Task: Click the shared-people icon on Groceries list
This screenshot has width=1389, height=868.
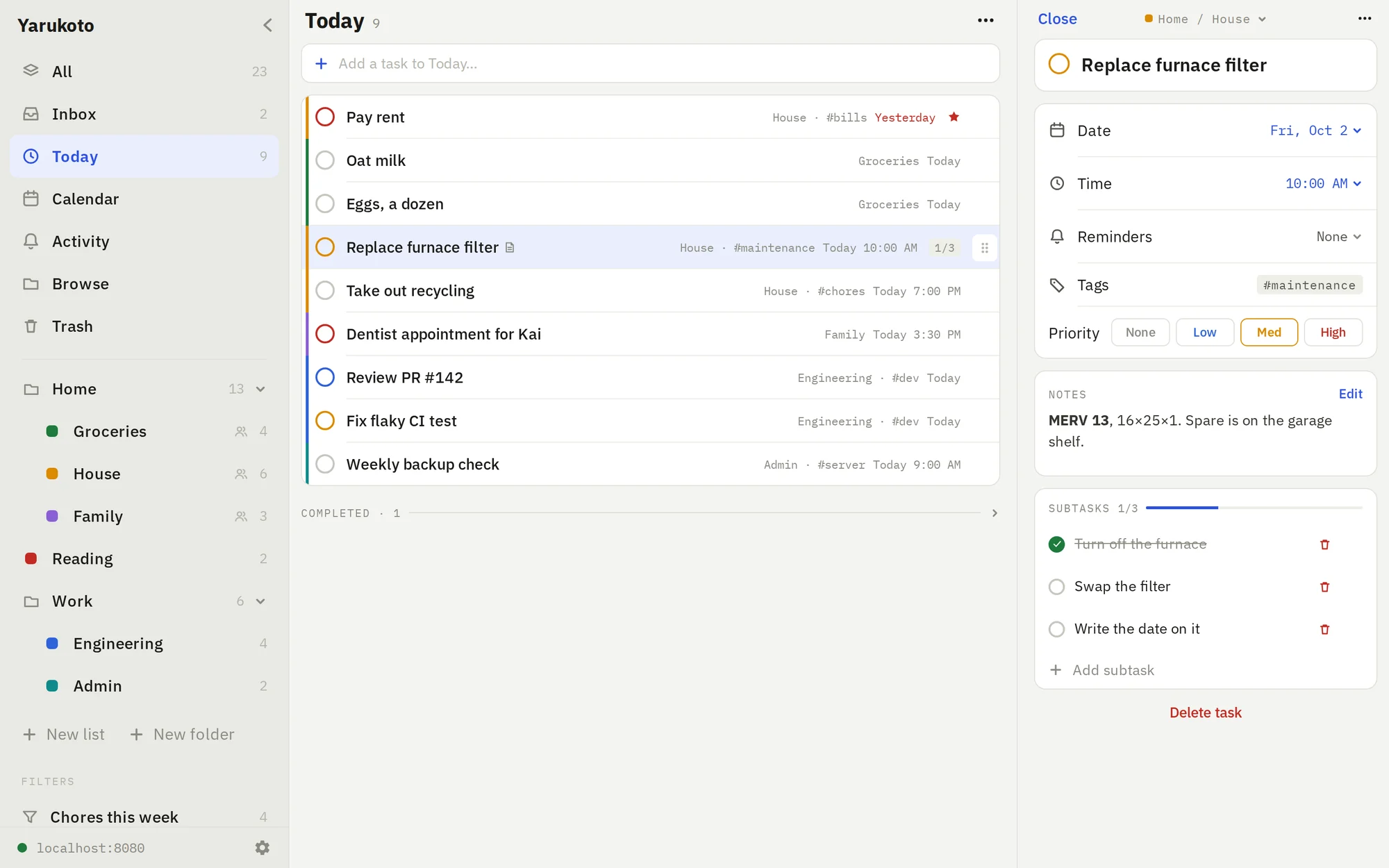Action: coord(241,431)
